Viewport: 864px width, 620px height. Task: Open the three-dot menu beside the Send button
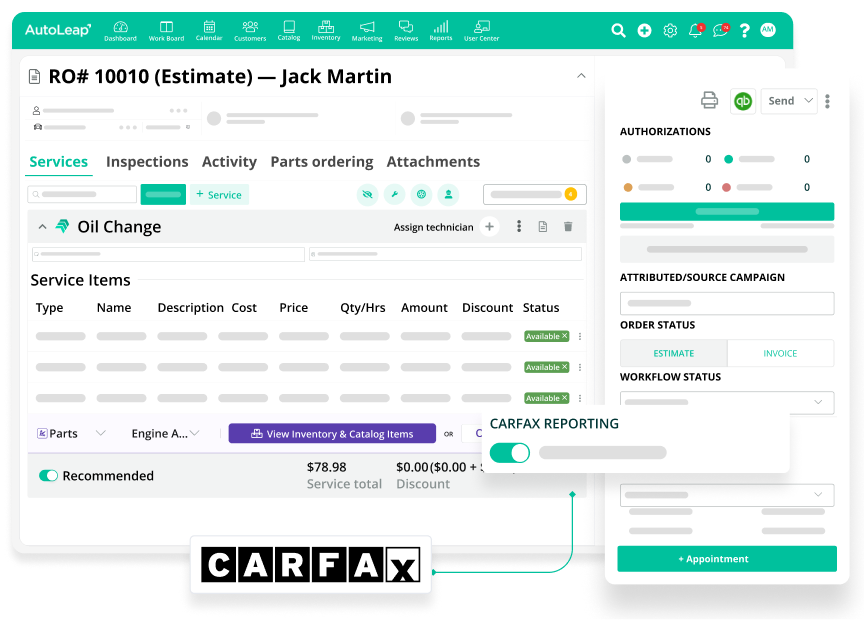tap(827, 101)
